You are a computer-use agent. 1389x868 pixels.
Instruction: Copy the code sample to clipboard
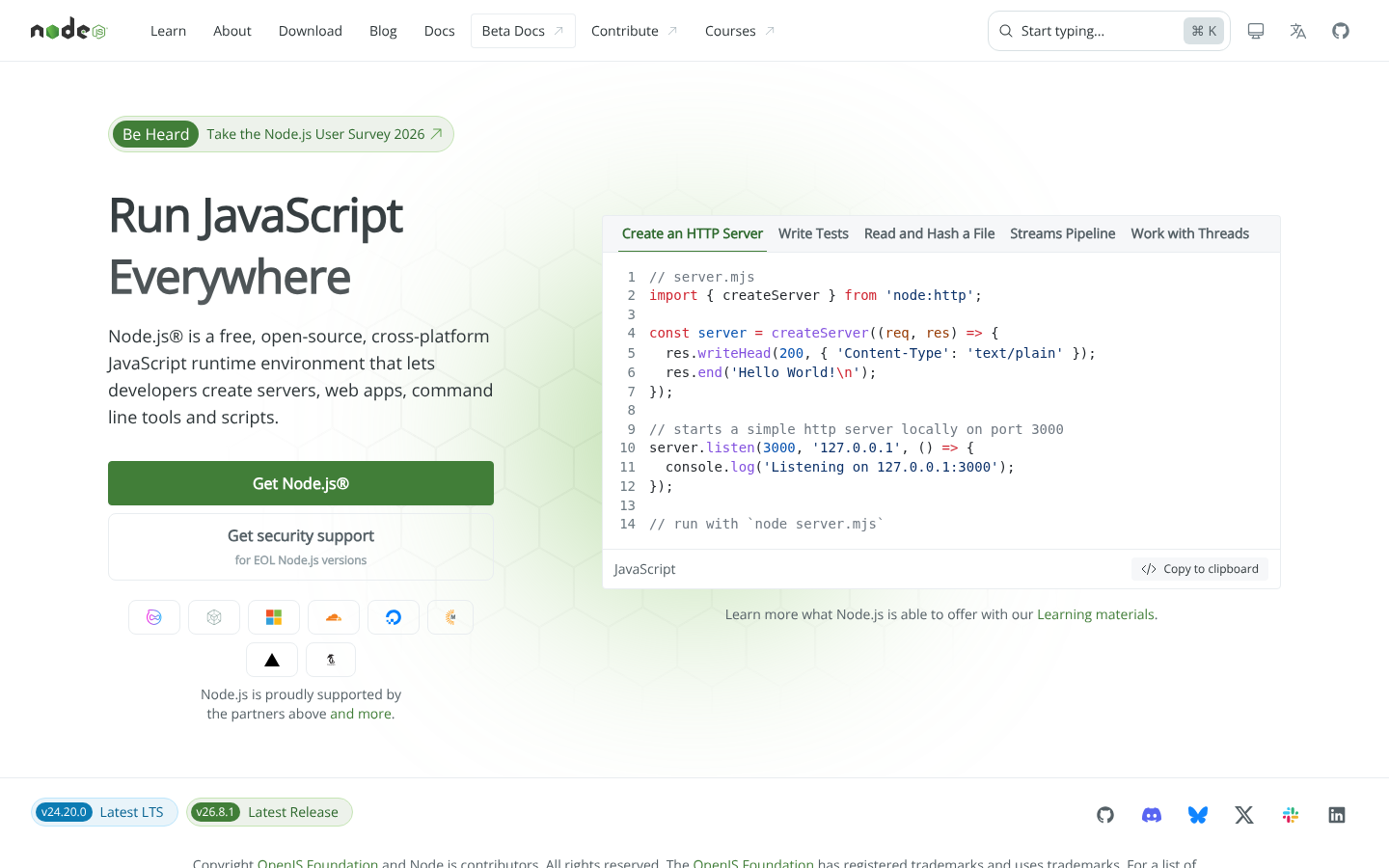coord(1200,569)
